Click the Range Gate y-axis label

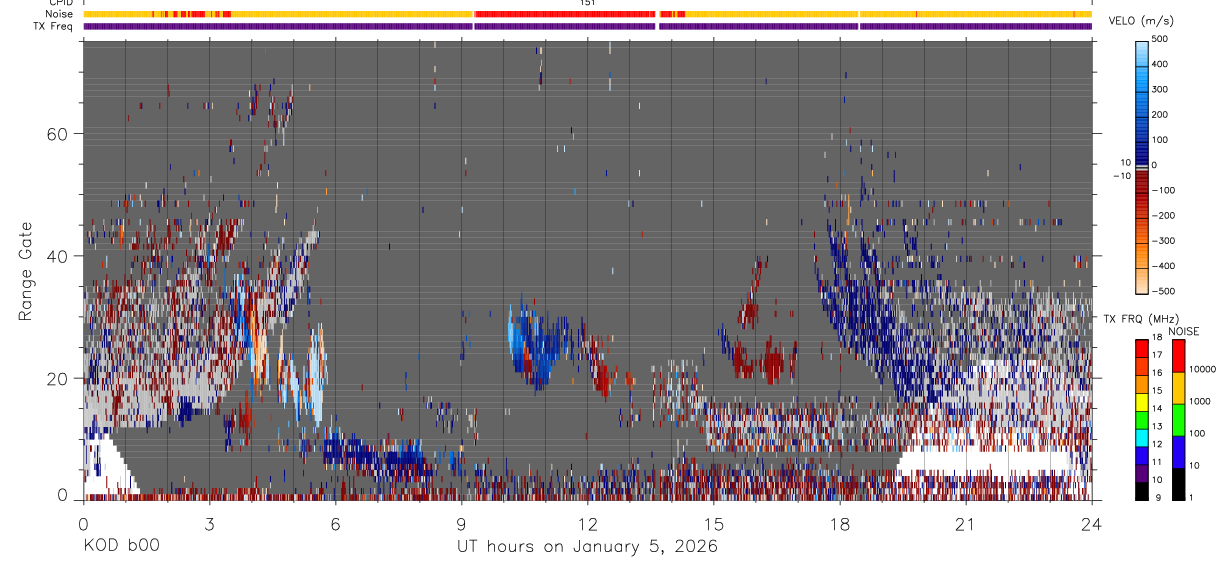click(25, 270)
